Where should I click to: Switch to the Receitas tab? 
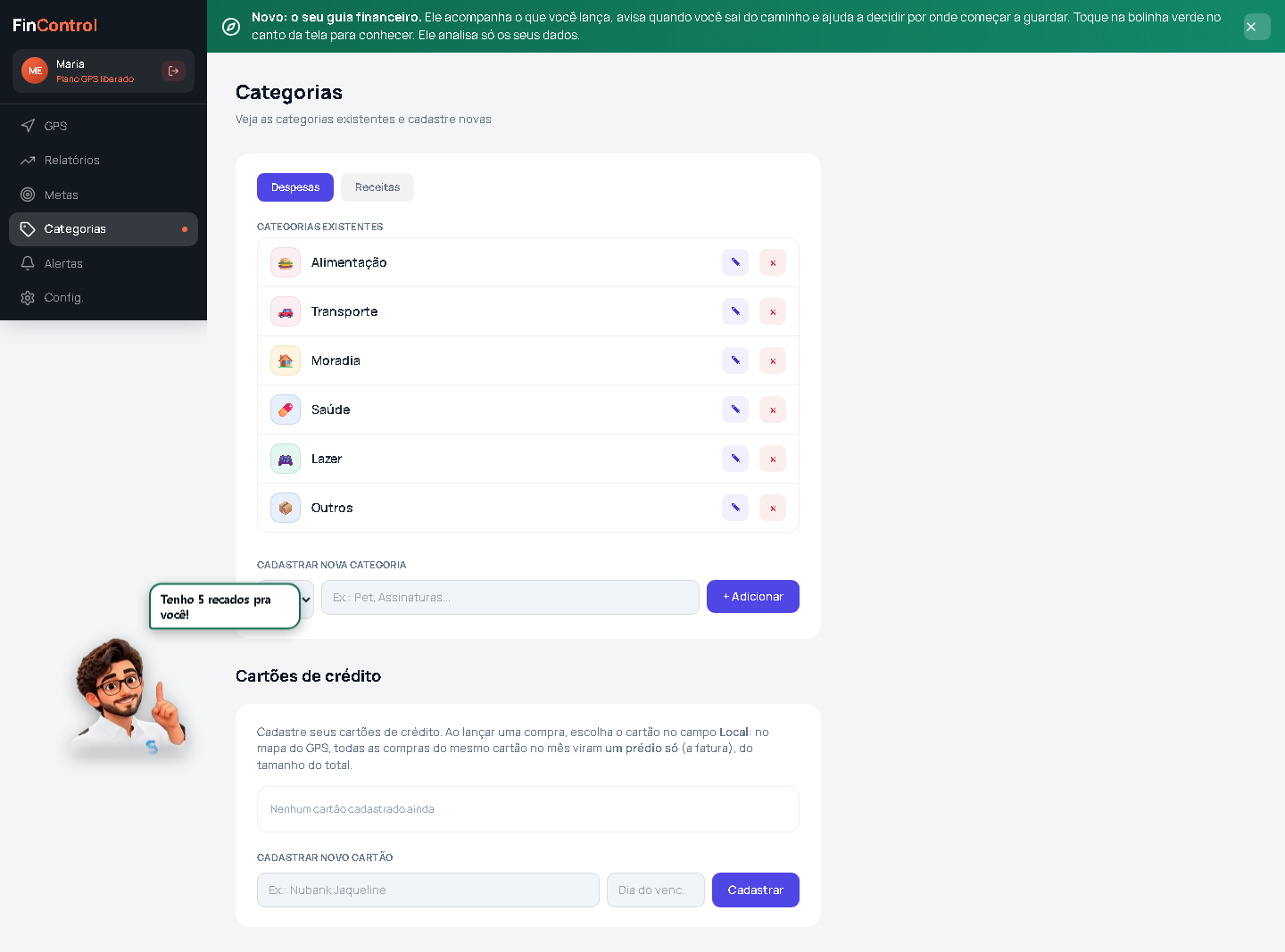pyautogui.click(x=377, y=187)
